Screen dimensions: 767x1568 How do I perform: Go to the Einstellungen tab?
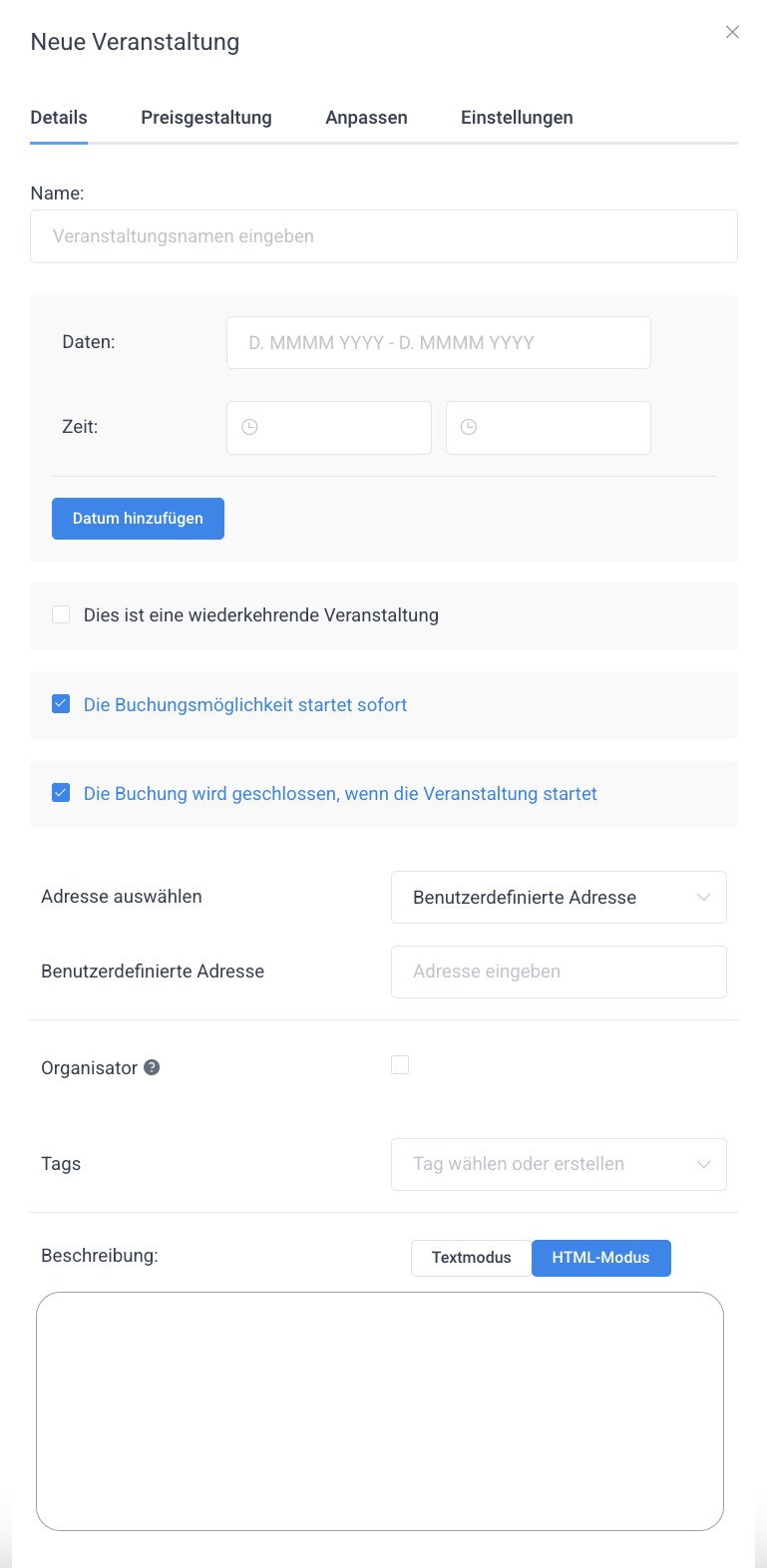[x=517, y=118]
